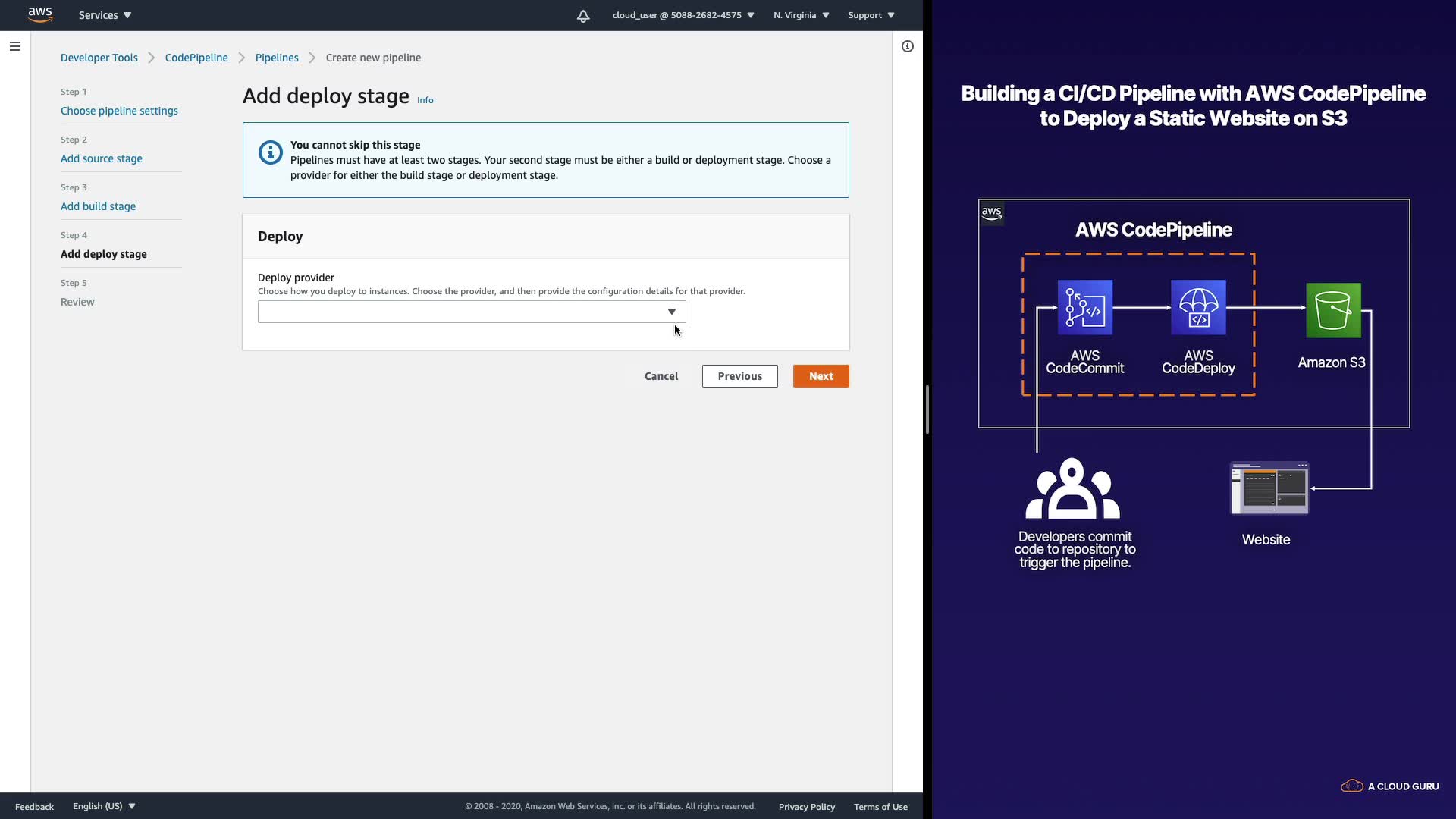Click the Previous button
This screenshot has height=819, width=1456.
739,376
